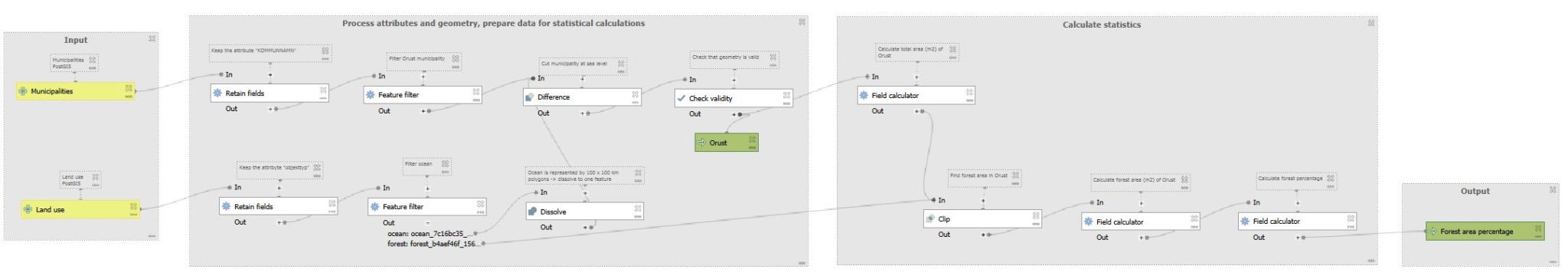This screenshot has width=1568, height=279.
Task: Click the Difference algorithm icon
Action: pyautogui.click(x=530, y=97)
